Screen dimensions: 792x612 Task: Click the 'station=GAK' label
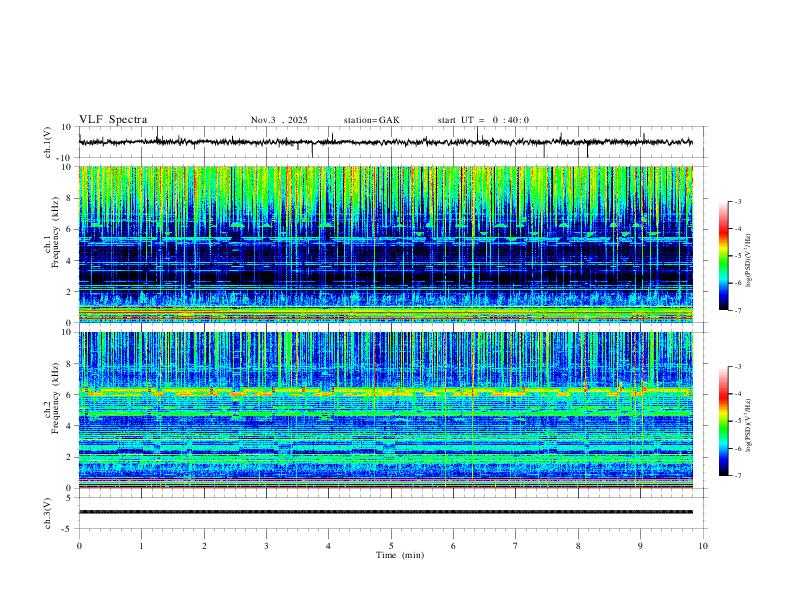[371, 120]
